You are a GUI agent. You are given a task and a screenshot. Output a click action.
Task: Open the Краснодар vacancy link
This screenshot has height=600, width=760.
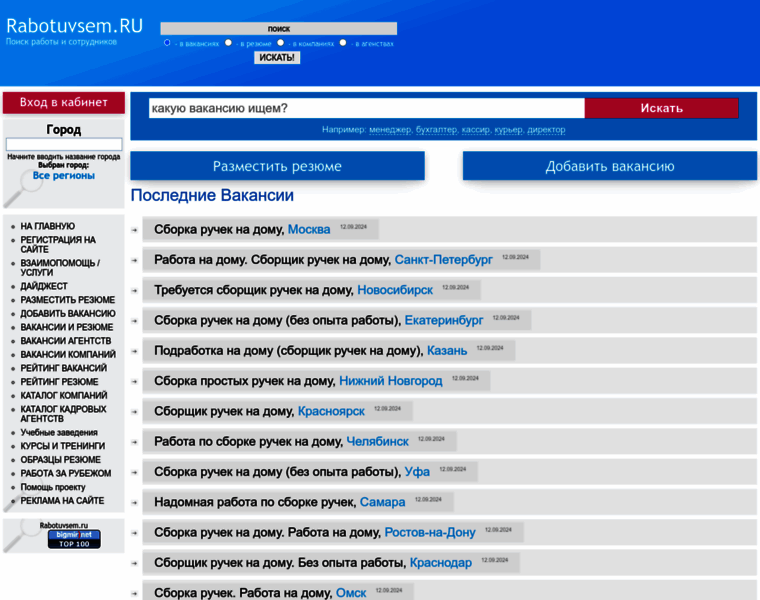pyautogui.click(x=441, y=563)
